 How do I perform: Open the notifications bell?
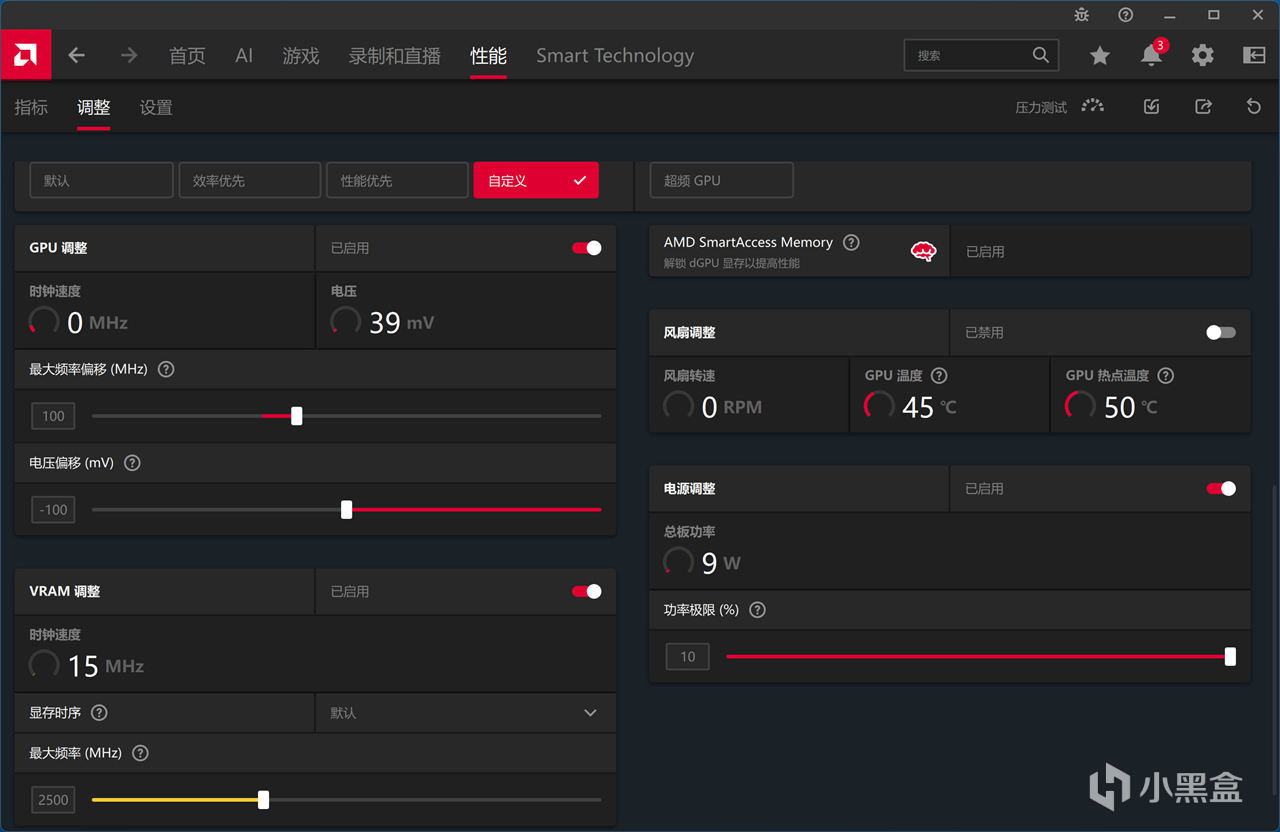pos(1152,56)
